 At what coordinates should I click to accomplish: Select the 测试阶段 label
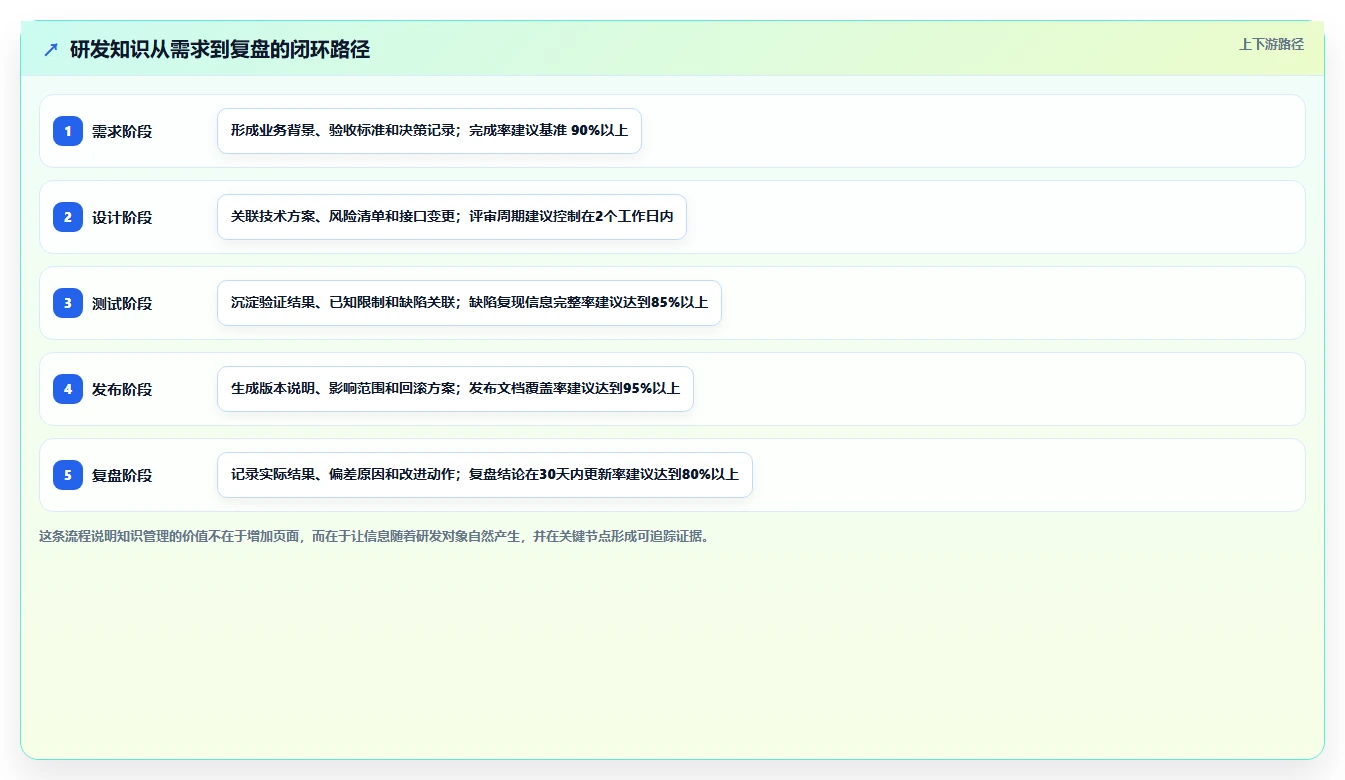point(122,303)
